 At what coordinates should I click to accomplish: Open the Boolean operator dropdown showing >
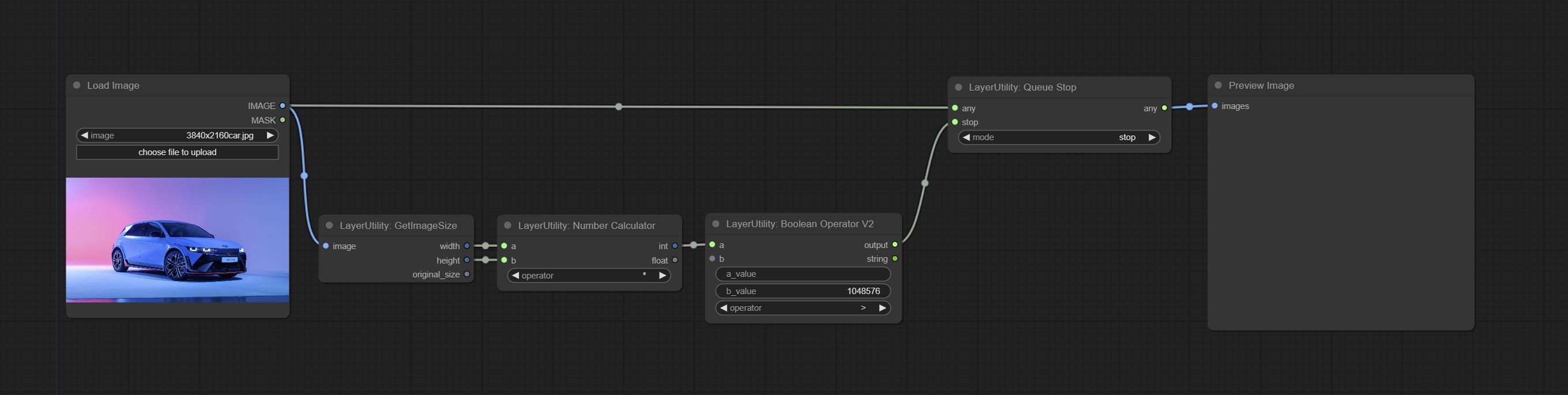click(803, 308)
